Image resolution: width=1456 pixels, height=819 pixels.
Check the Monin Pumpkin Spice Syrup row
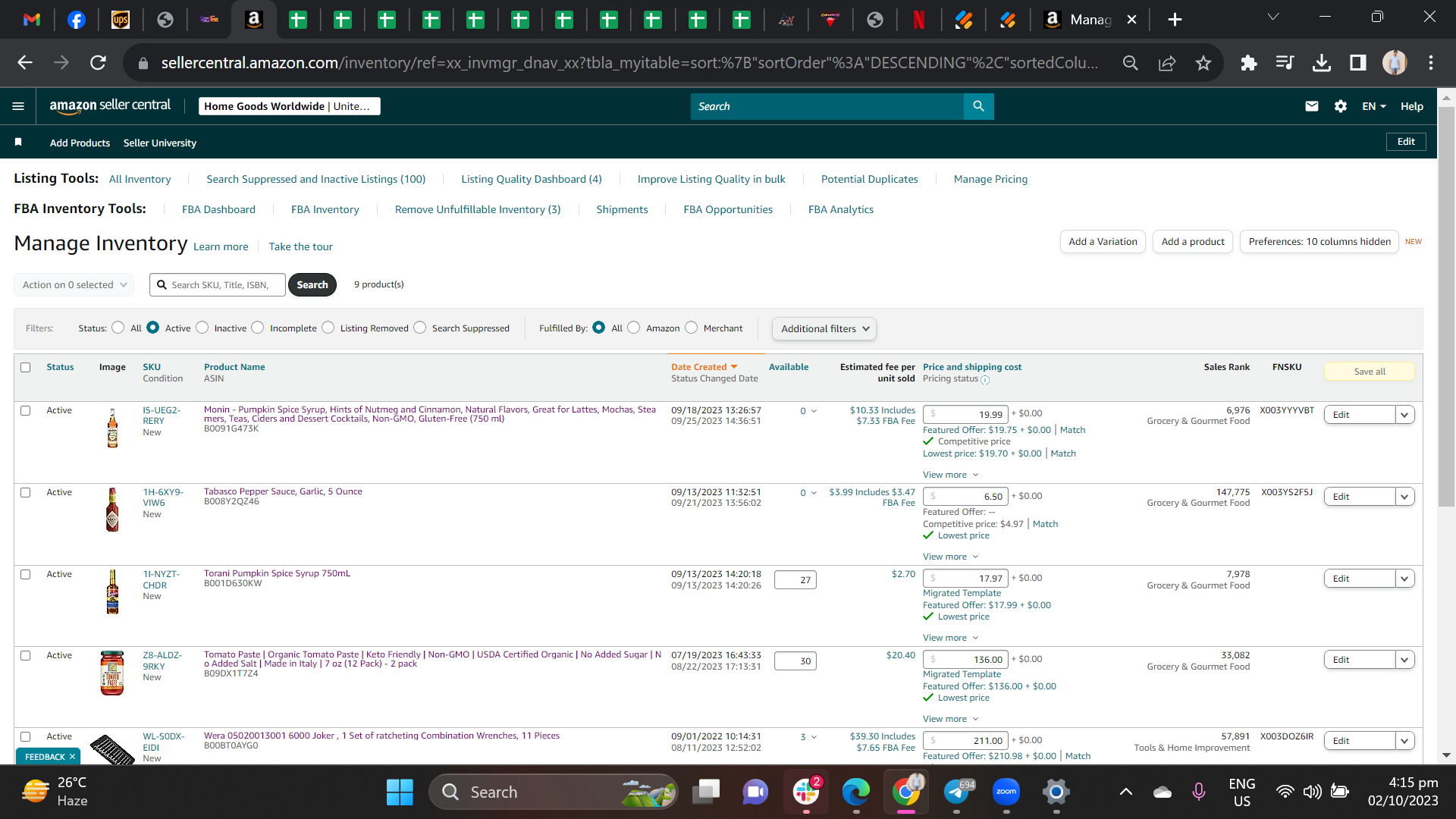point(25,410)
